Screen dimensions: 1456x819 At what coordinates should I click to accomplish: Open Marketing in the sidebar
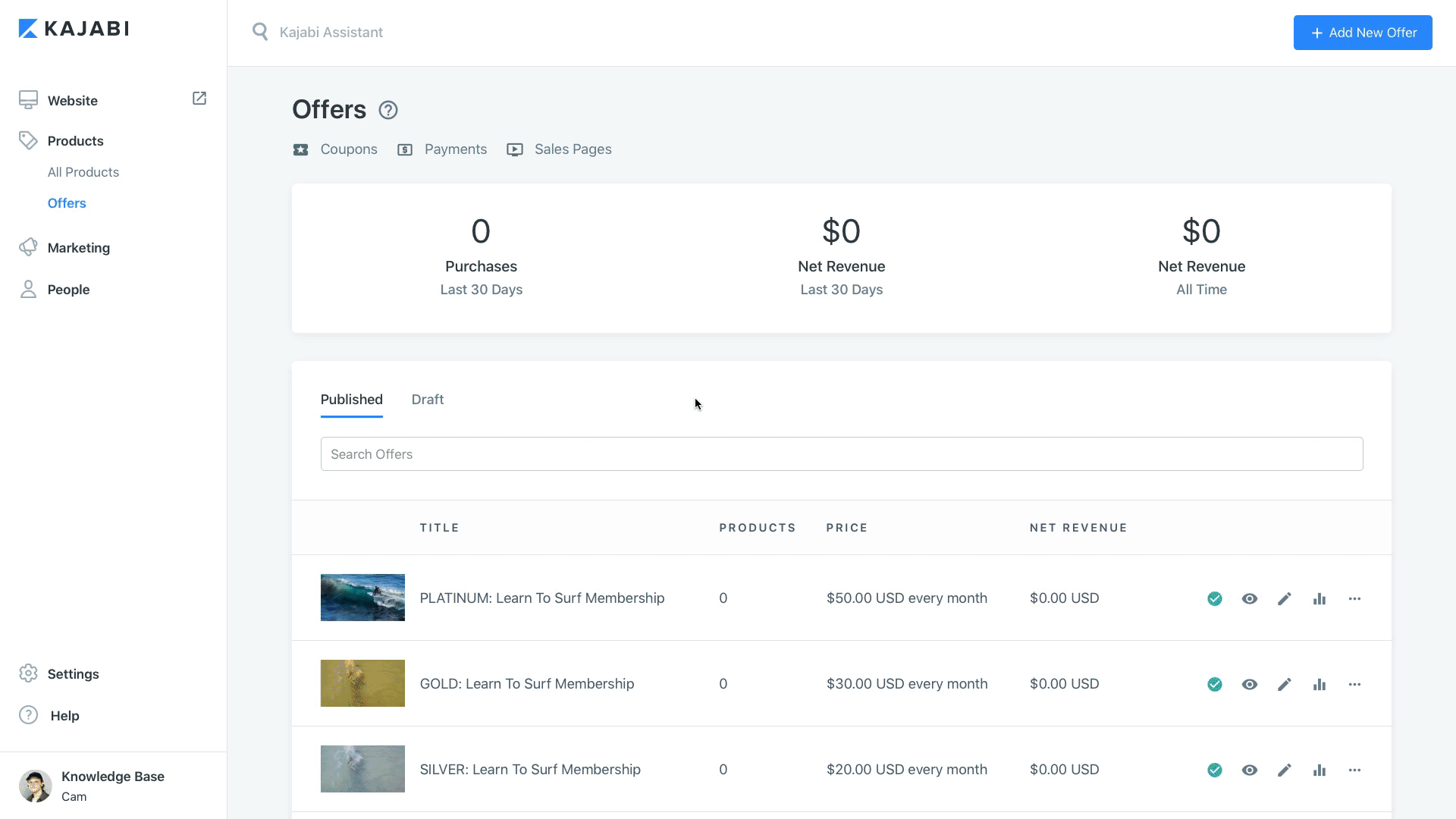click(x=78, y=248)
